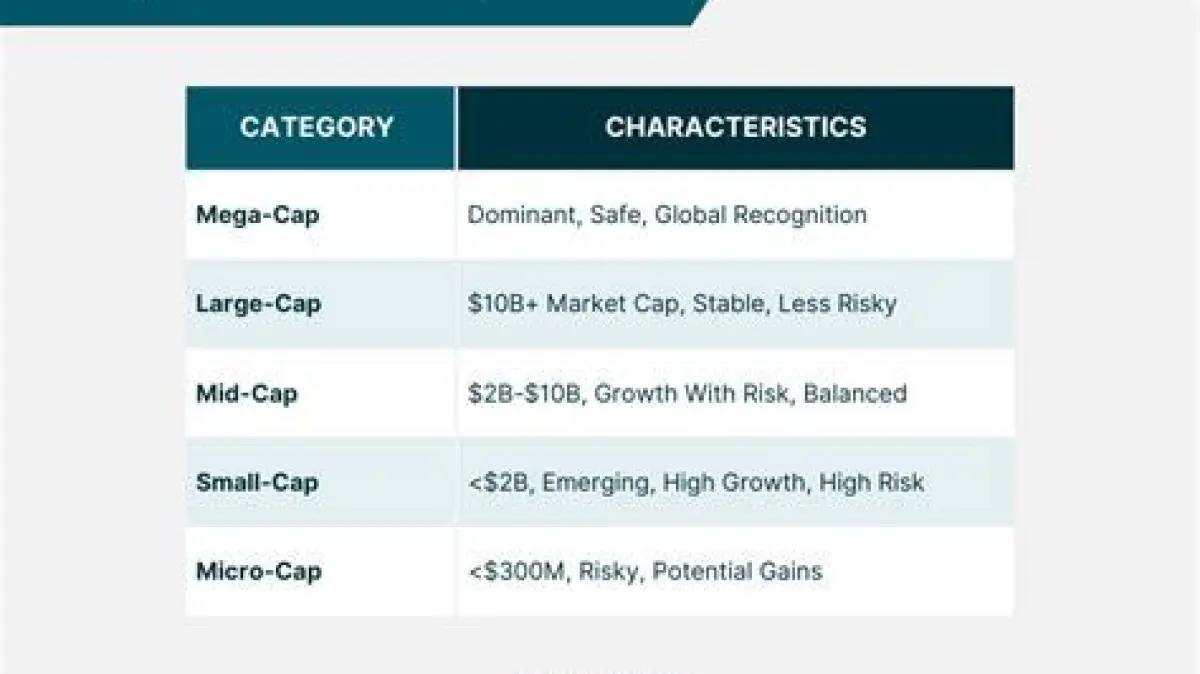Select the Mega-Cap row label
This screenshot has height=674, width=1200.
[257, 215]
